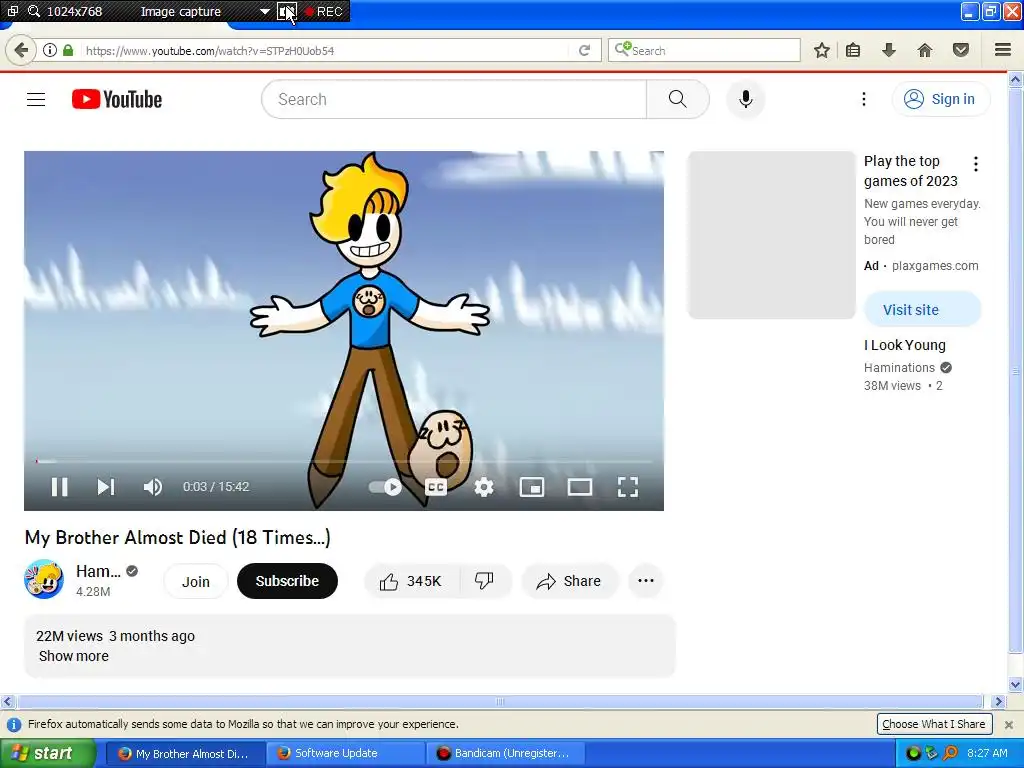The height and width of the screenshot is (768, 1024).
Task: Start Bandicam REC recording
Action: tap(324, 12)
